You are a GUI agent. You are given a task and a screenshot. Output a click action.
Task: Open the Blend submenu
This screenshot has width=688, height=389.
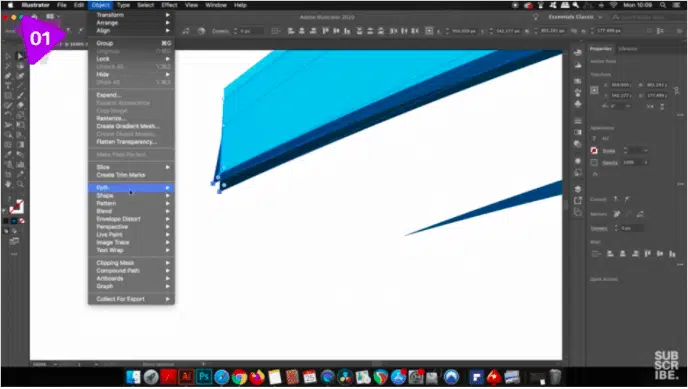pyautogui.click(x=131, y=211)
